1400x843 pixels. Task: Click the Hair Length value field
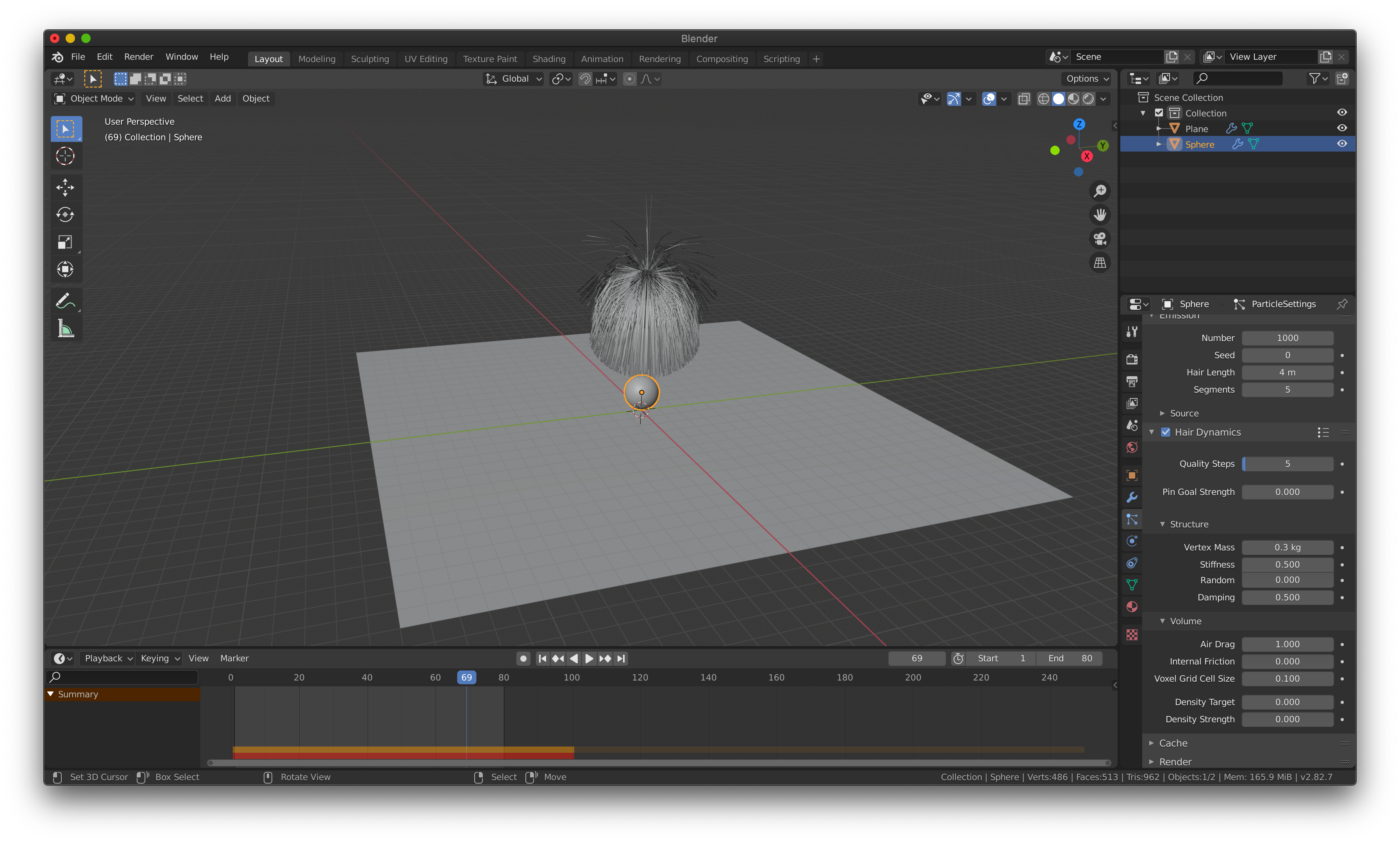[1287, 372]
